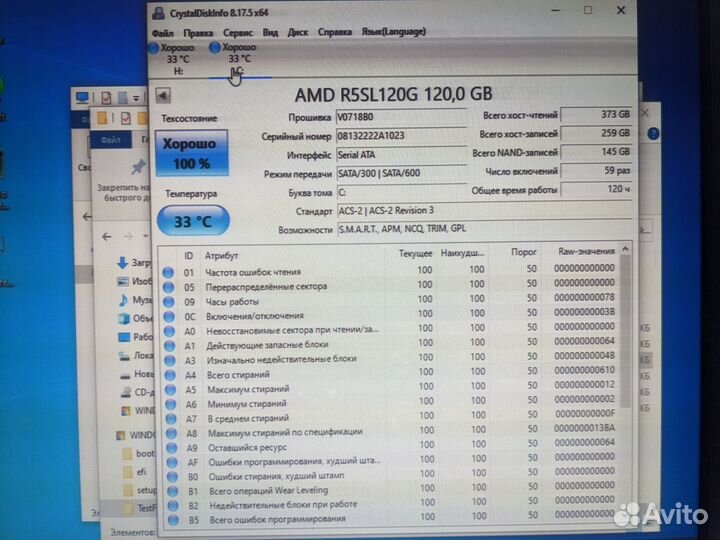Click the Стандарт field ACS-2

484,211
